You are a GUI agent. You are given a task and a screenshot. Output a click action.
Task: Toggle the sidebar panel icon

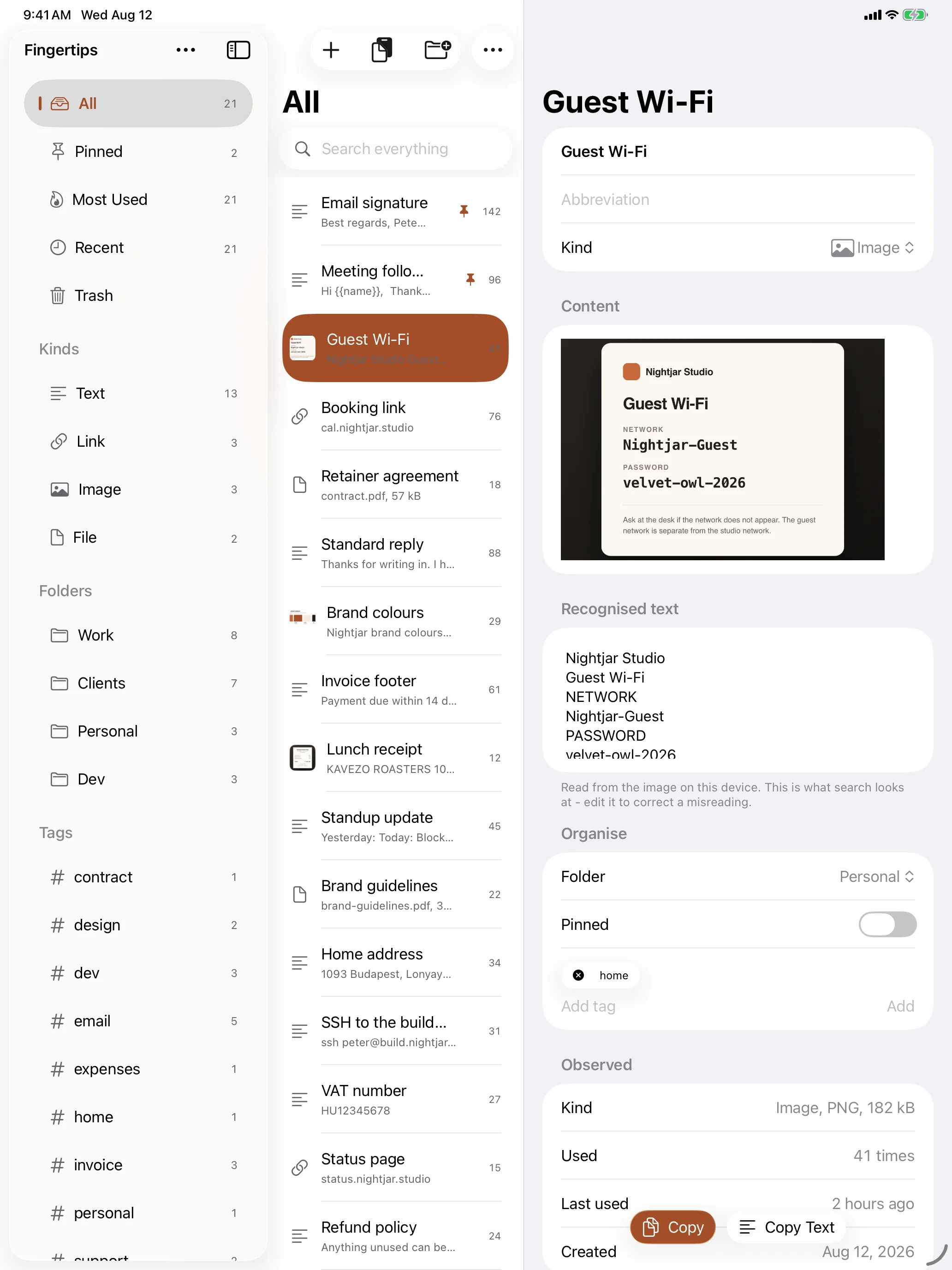(x=238, y=50)
